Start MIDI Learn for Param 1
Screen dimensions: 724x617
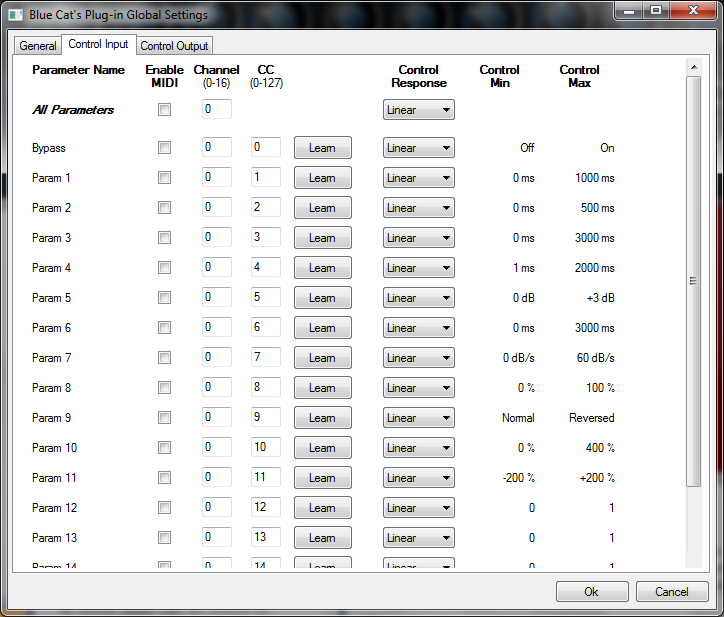pos(323,178)
